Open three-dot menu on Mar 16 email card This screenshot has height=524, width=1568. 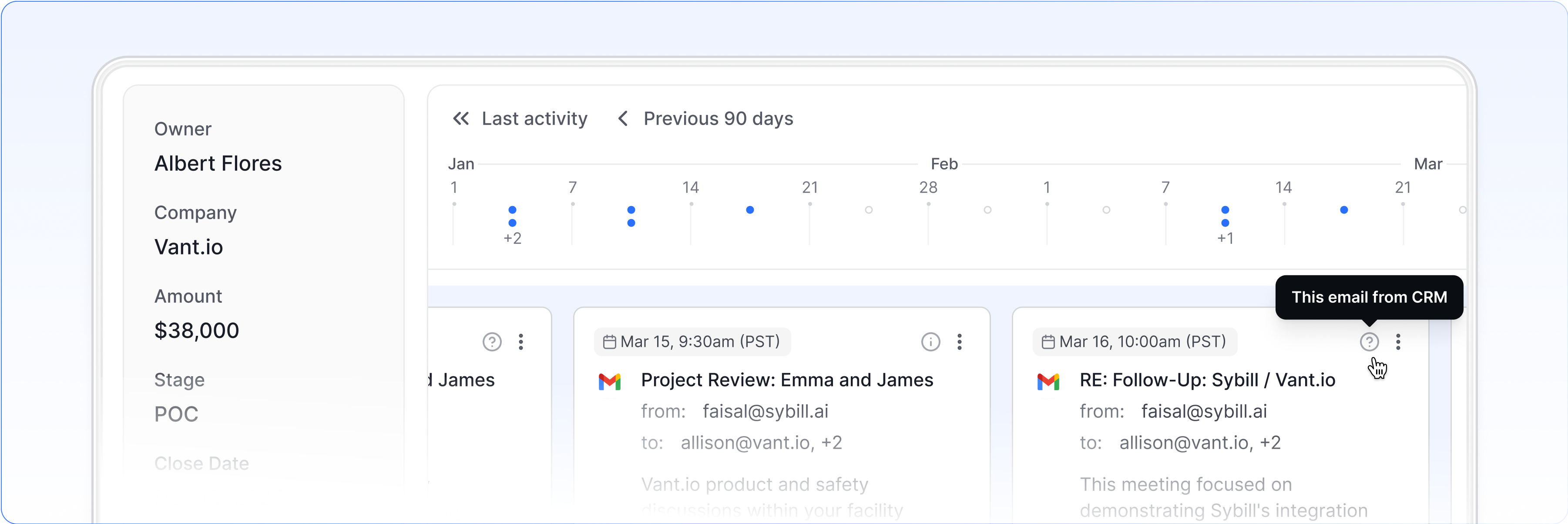(x=1398, y=342)
